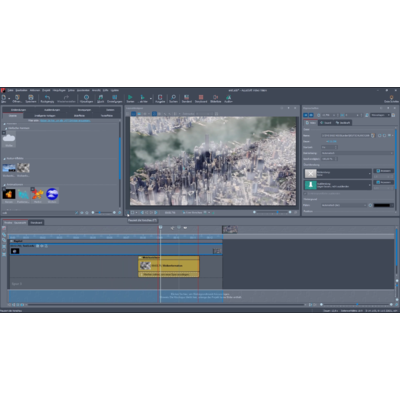Screen dimensions: 400x400
Task: Click the button beside the Einblendung transition
Action: (383, 171)
